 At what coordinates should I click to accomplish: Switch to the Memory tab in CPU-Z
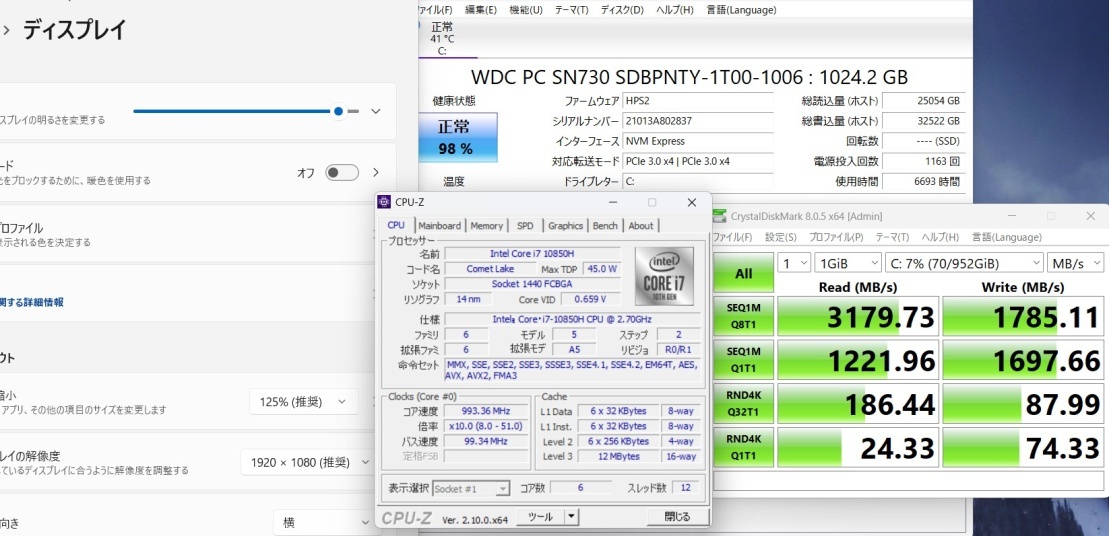click(x=487, y=226)
